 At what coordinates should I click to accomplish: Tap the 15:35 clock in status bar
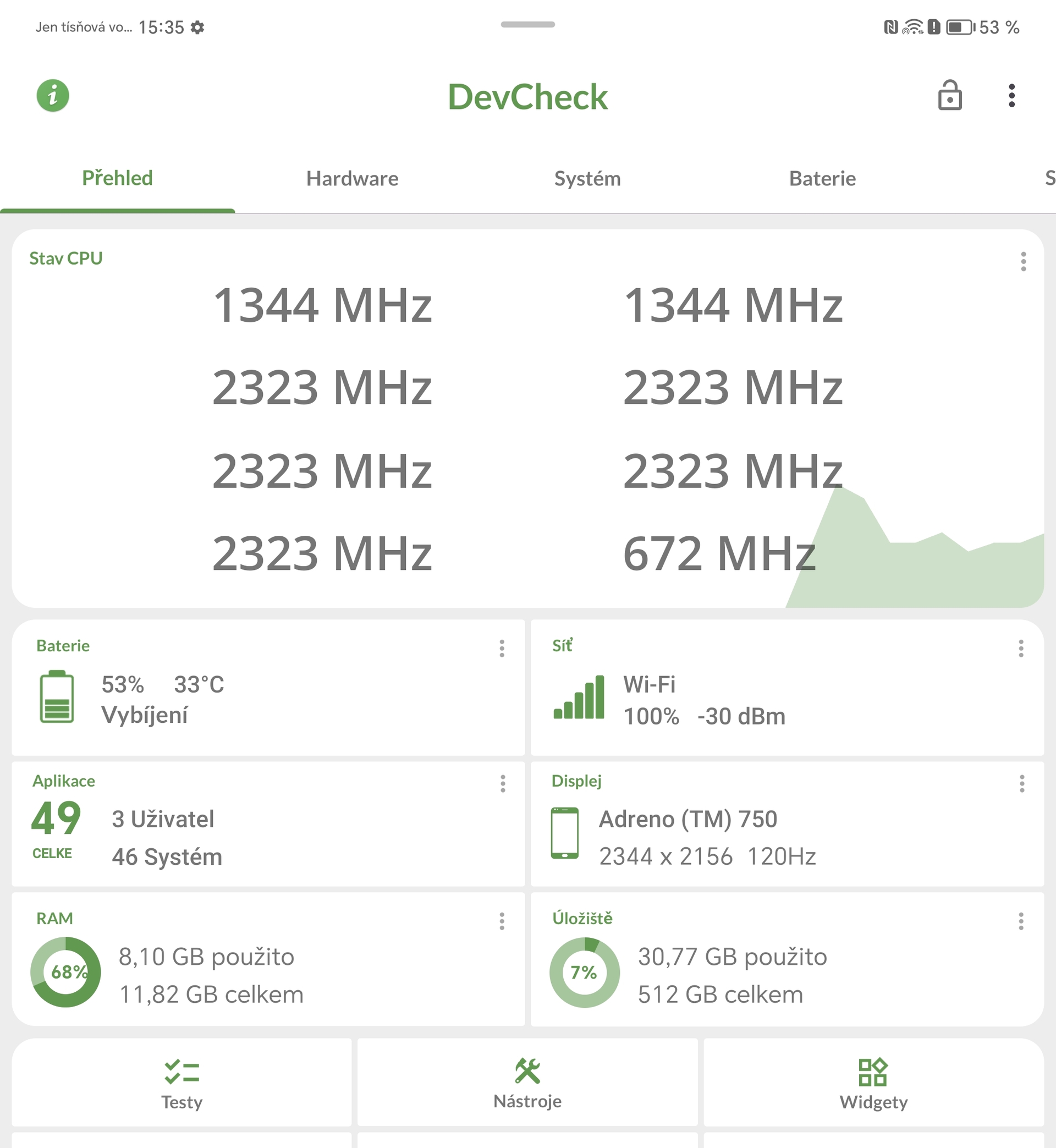pos(161,28)
